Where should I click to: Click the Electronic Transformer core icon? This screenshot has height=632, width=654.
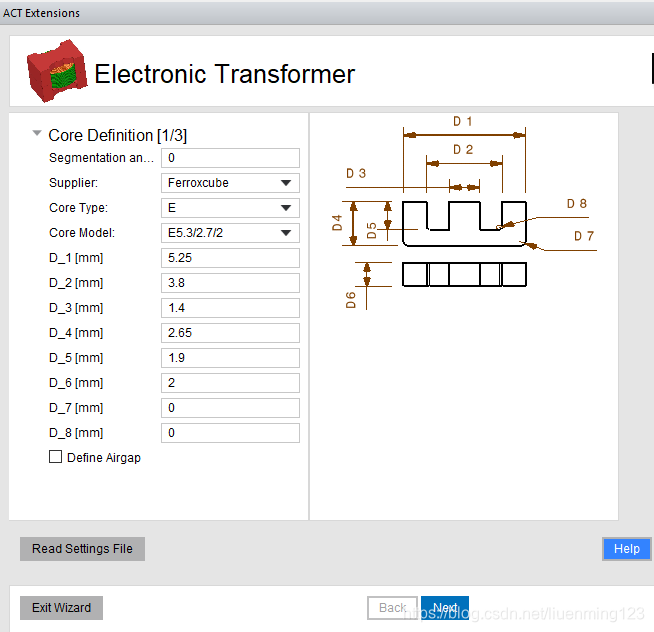coord(54,71)
